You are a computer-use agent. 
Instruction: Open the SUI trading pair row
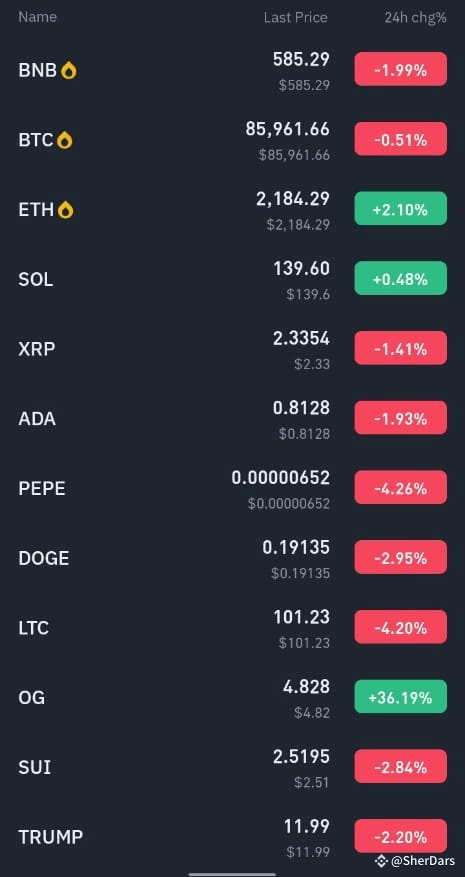[232, 767]
